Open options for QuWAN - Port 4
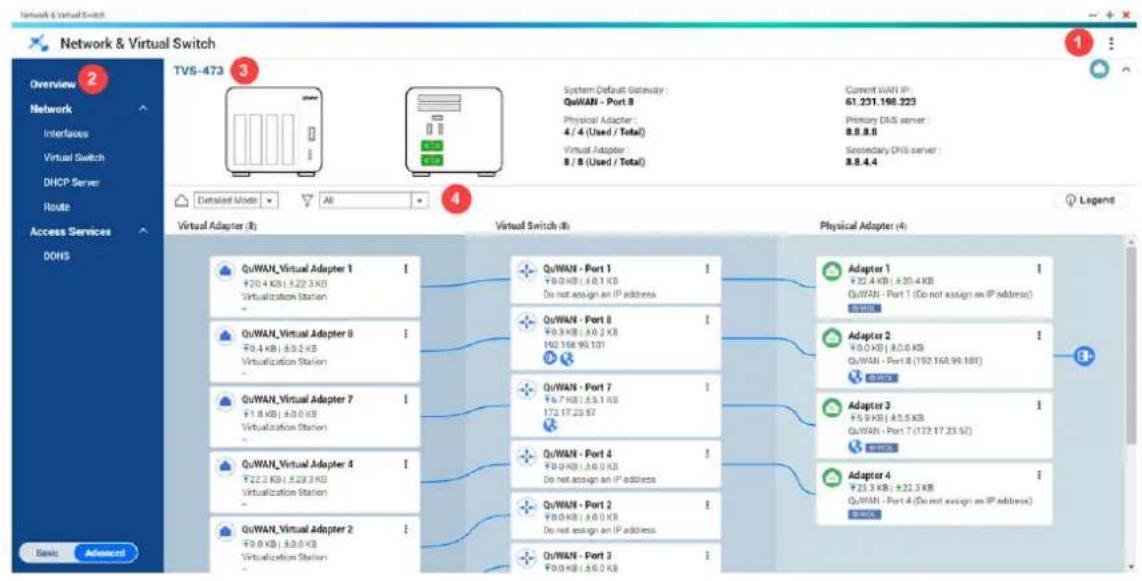The image size is (1142, 581). click(x=706, y=454)
